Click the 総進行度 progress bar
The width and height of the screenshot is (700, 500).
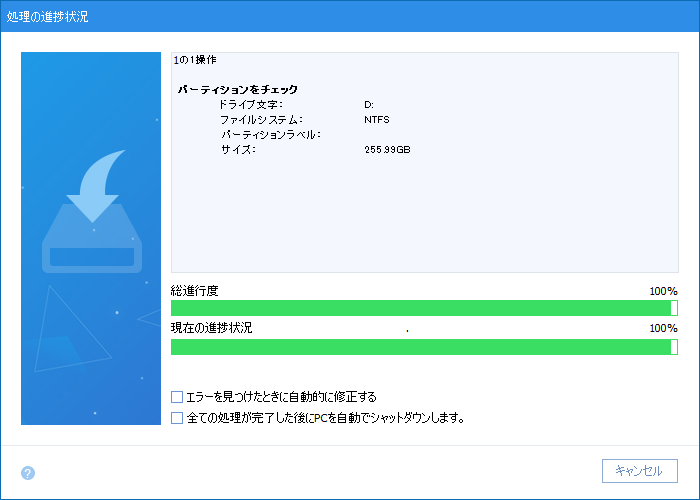point(424,308)
